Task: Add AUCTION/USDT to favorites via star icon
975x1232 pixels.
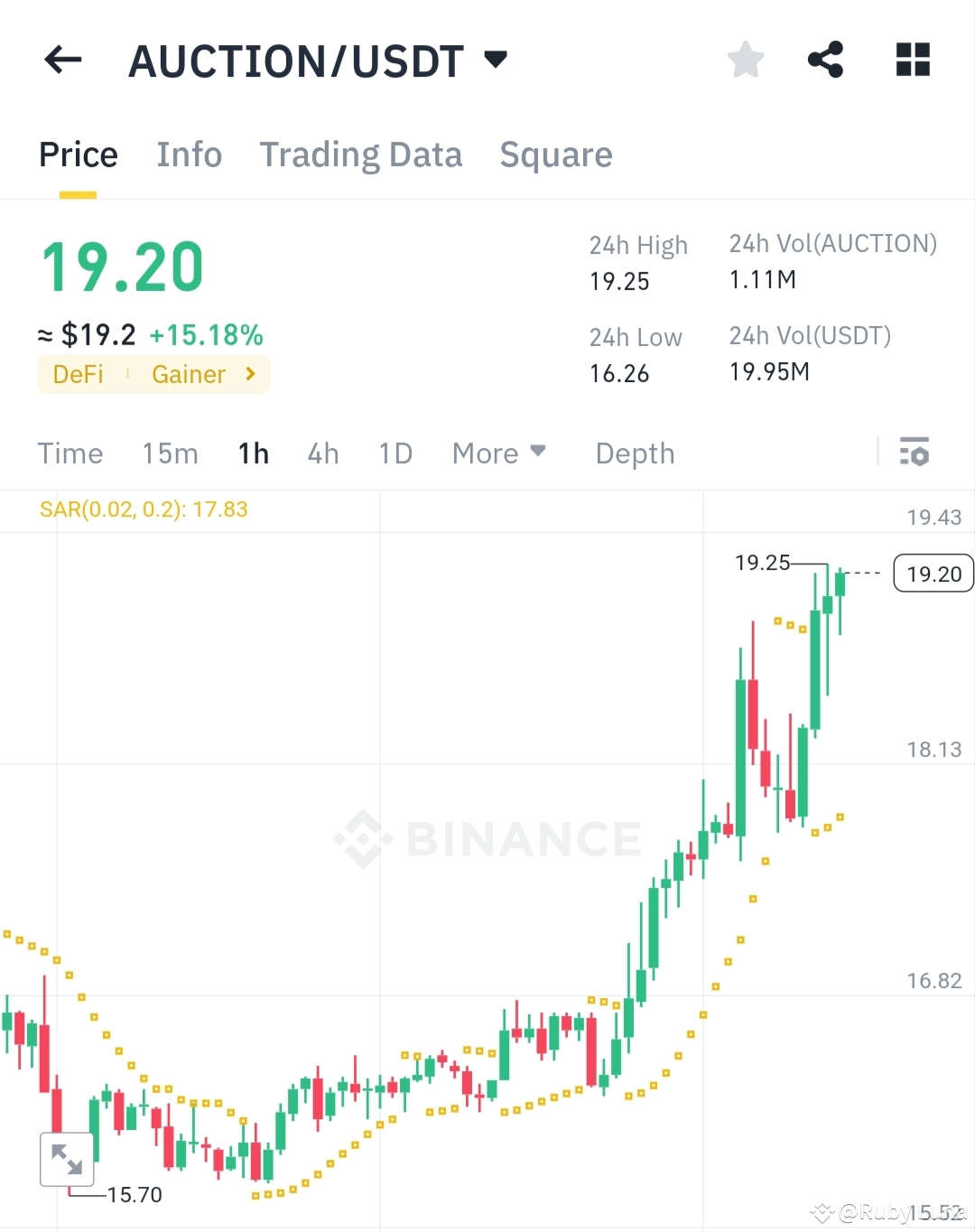Action: (745, 59)
